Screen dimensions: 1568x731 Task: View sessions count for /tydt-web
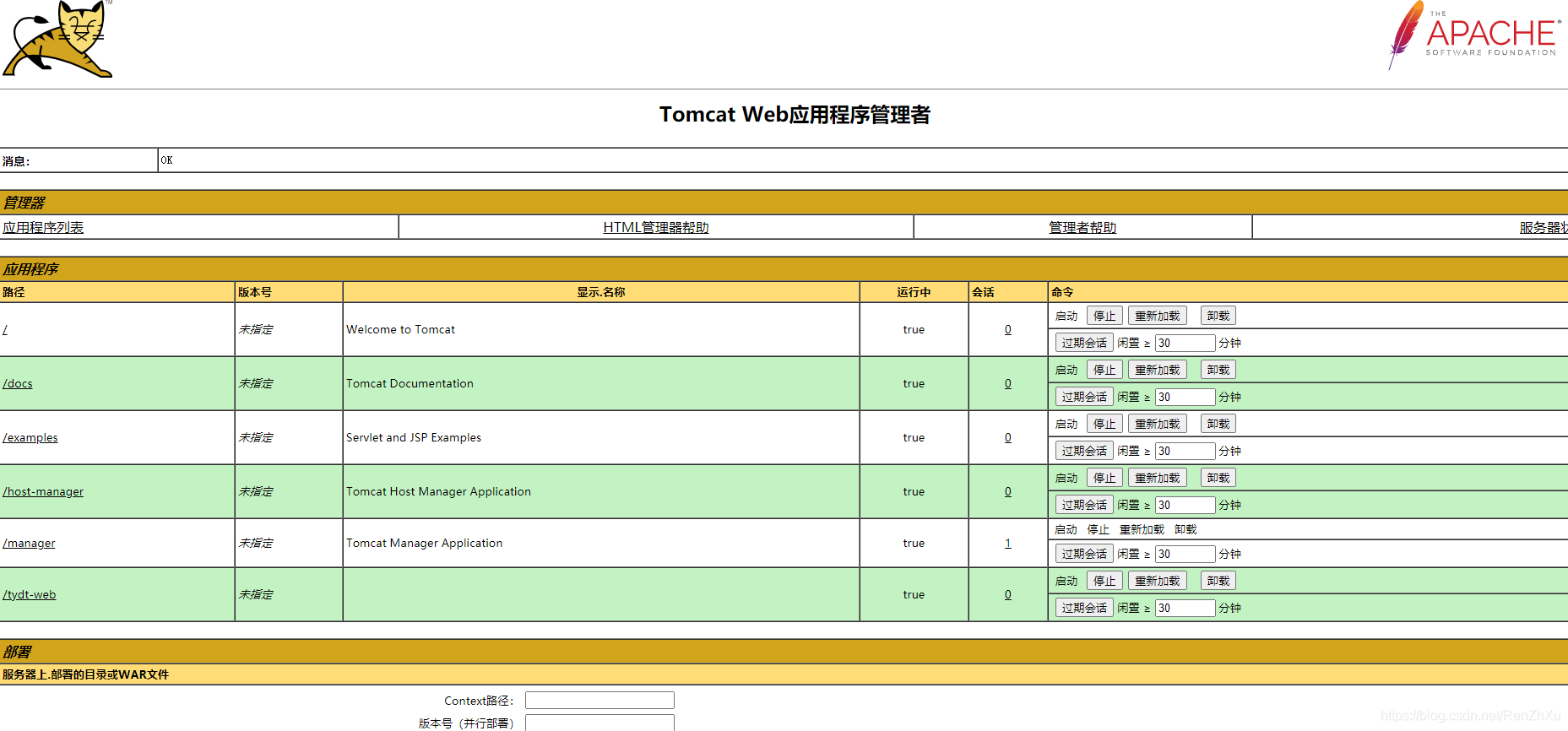(1007, 594)
